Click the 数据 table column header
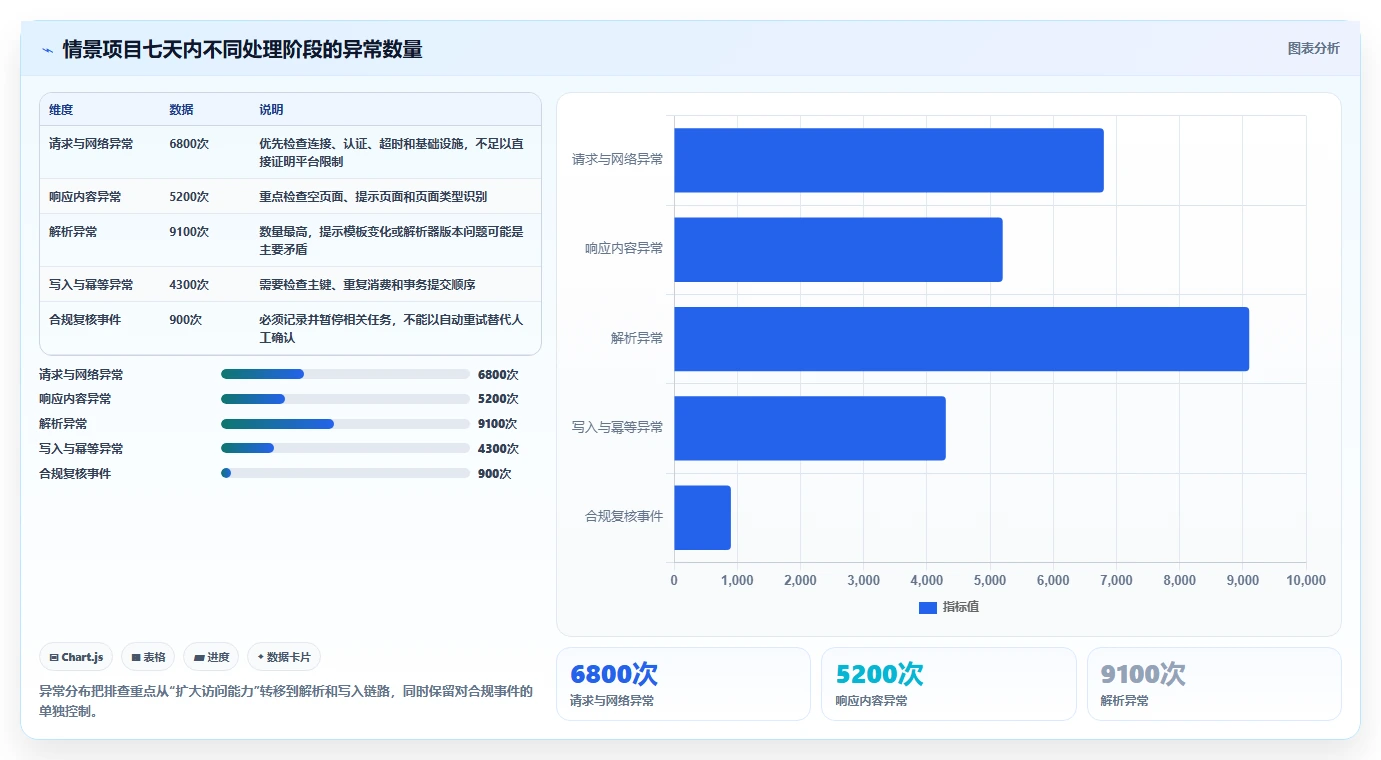Viewport: 1381px width, 760px height. click(x=182, y=110)
